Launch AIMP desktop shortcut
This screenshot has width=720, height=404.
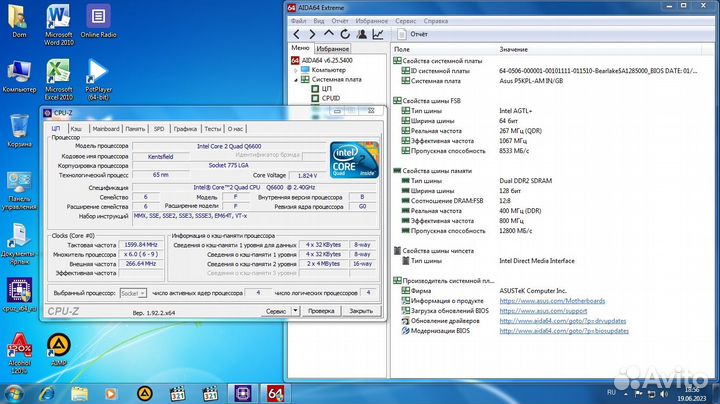(x=59, y=350)
